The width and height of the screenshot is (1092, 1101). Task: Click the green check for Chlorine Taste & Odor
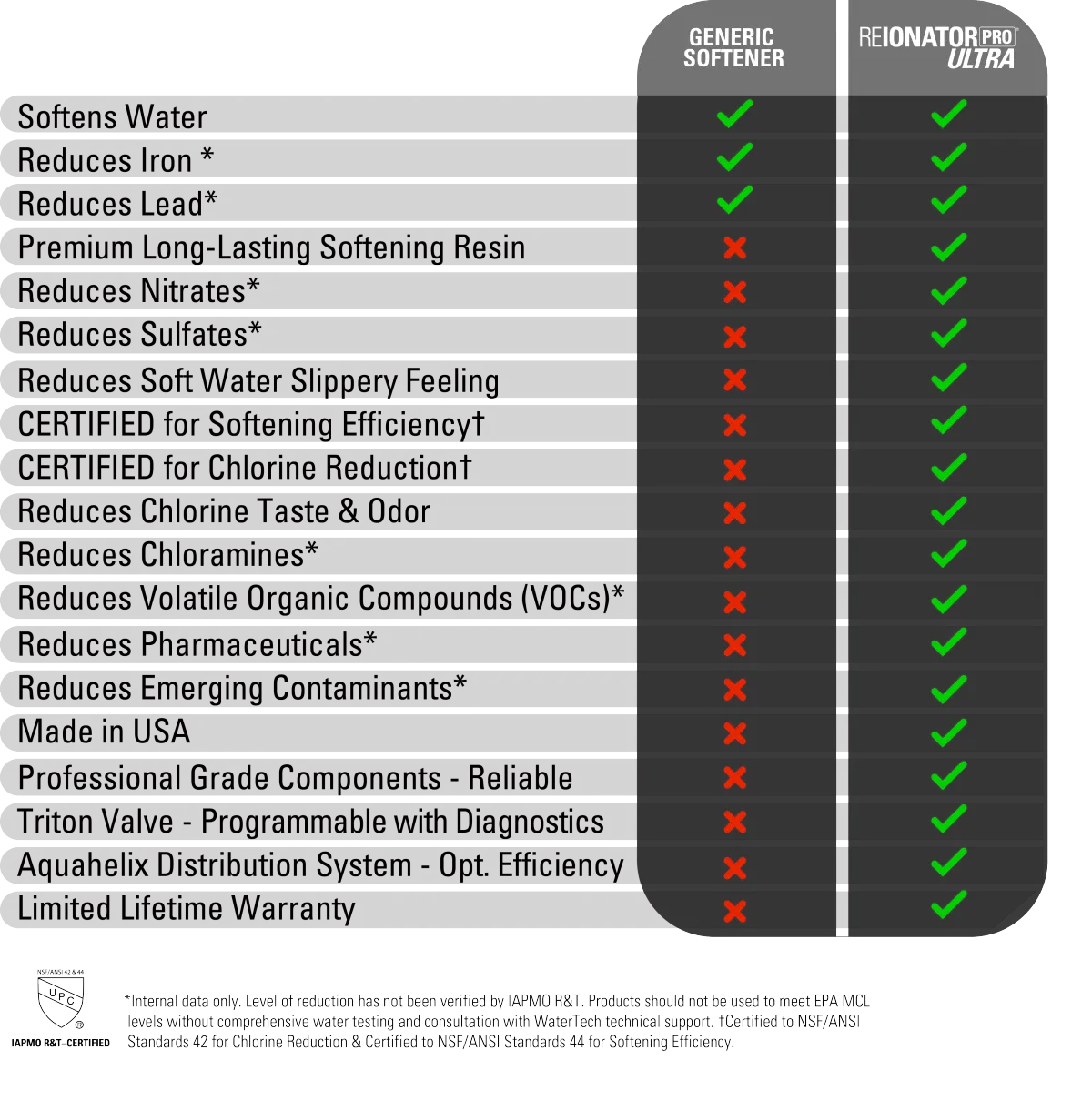[949, 510]
